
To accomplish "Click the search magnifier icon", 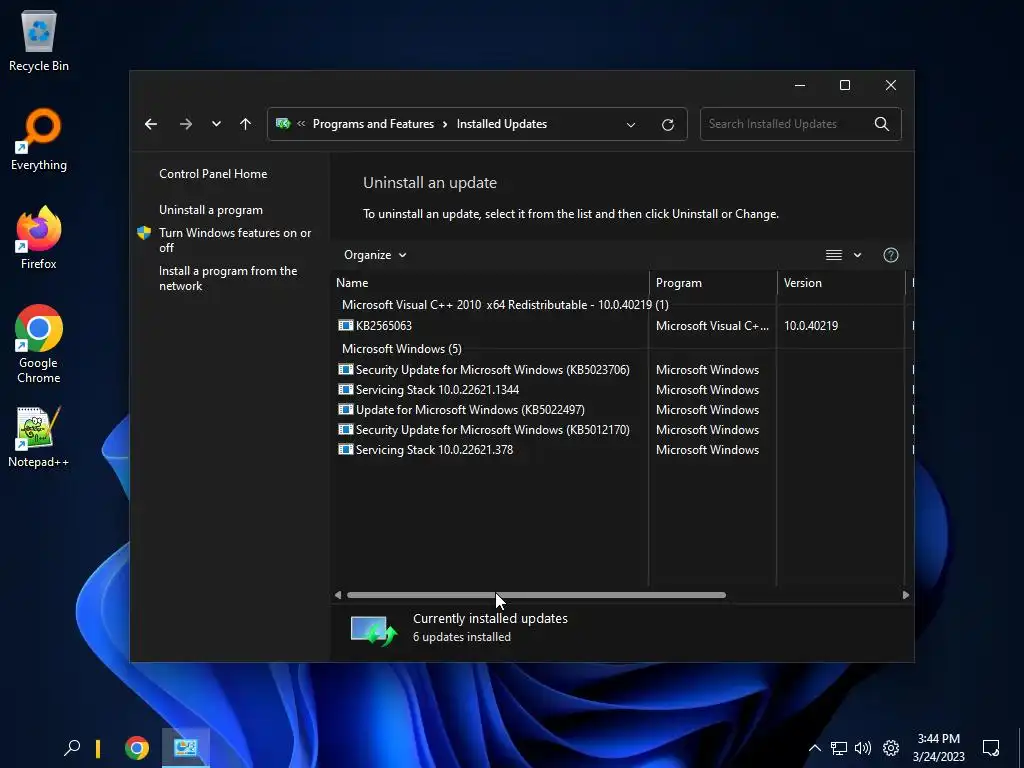I will click(882, 124).
